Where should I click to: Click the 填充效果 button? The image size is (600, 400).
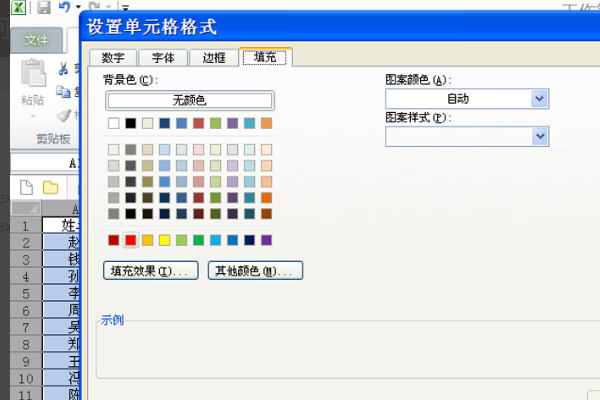click(150, 271)
